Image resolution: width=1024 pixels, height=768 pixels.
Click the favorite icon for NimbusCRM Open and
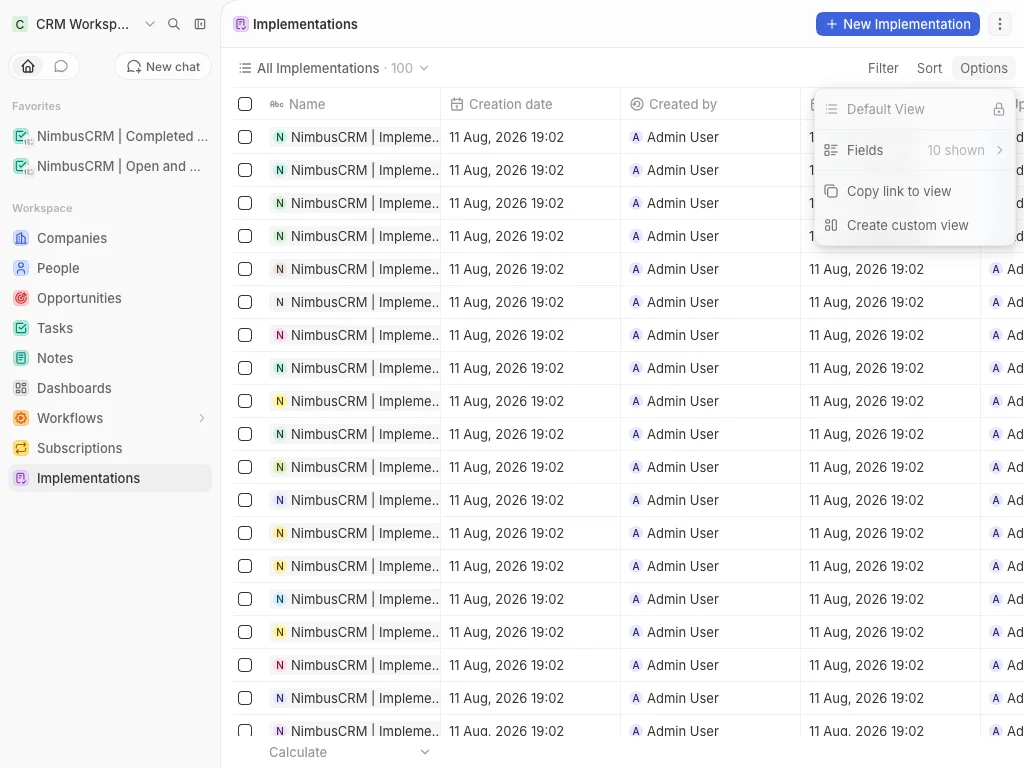pos(22,167)
